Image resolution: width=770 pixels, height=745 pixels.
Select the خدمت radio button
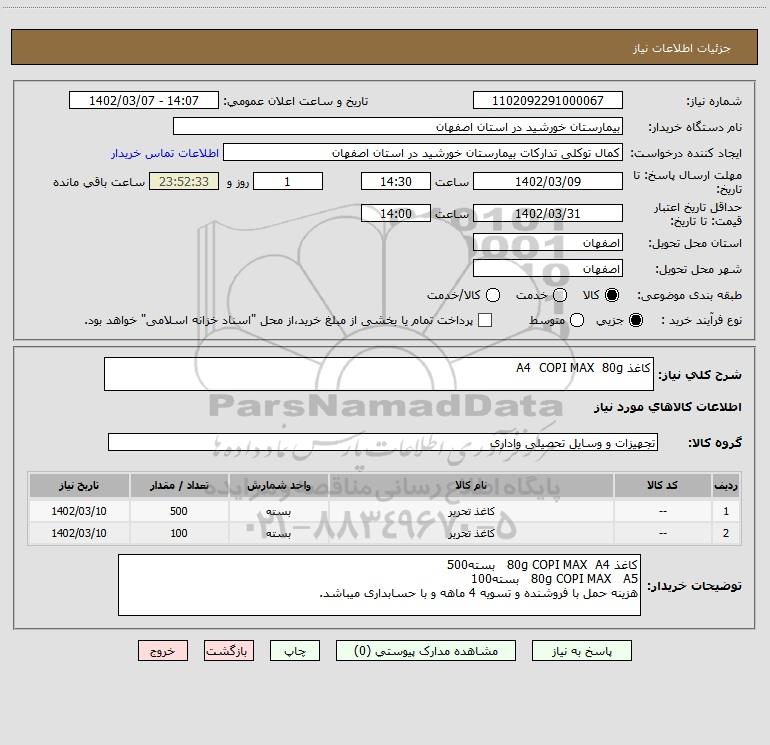point(560,295)
